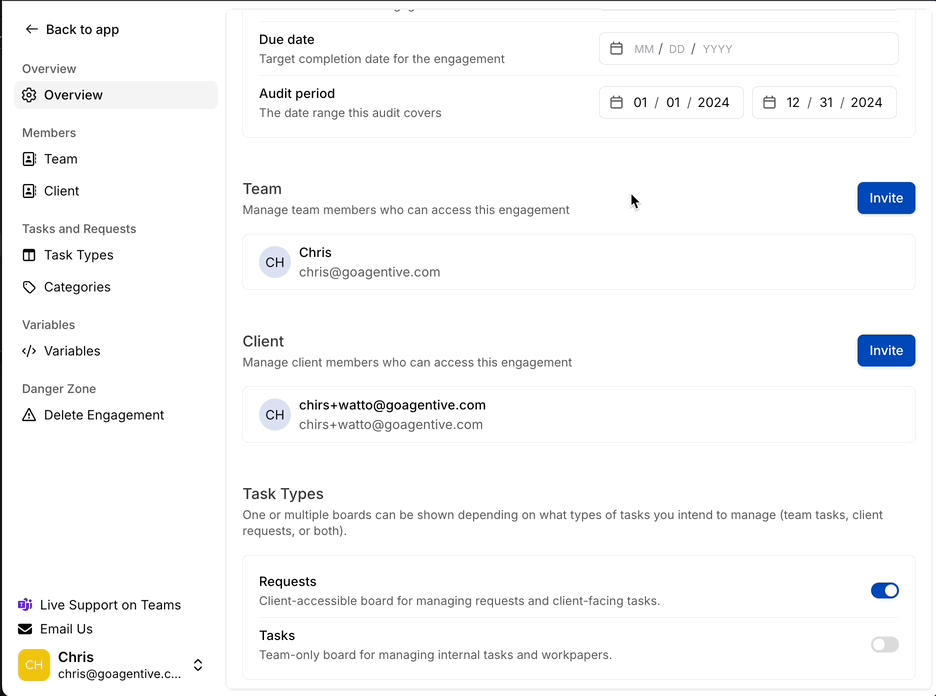Click the Categories tag icon

[x=29, y=287]
